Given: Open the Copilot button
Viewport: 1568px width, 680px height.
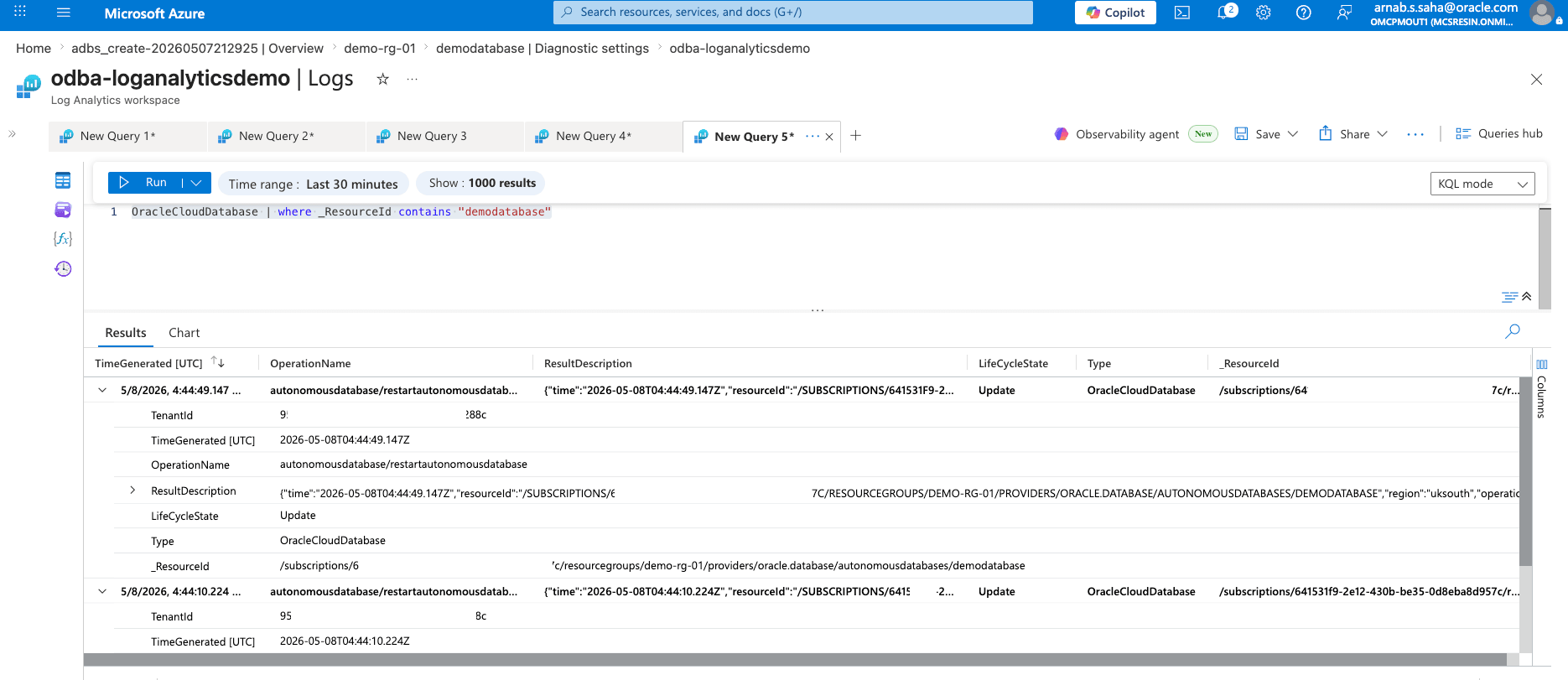Looking at the screenshot, I should tap(1115, 13).
